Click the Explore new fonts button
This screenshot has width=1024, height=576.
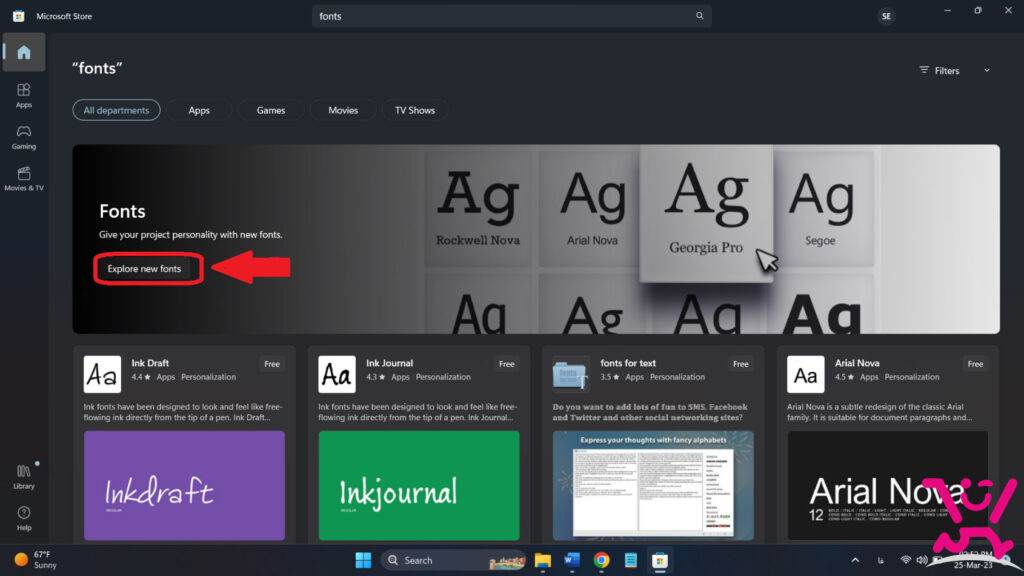point(144,268)
